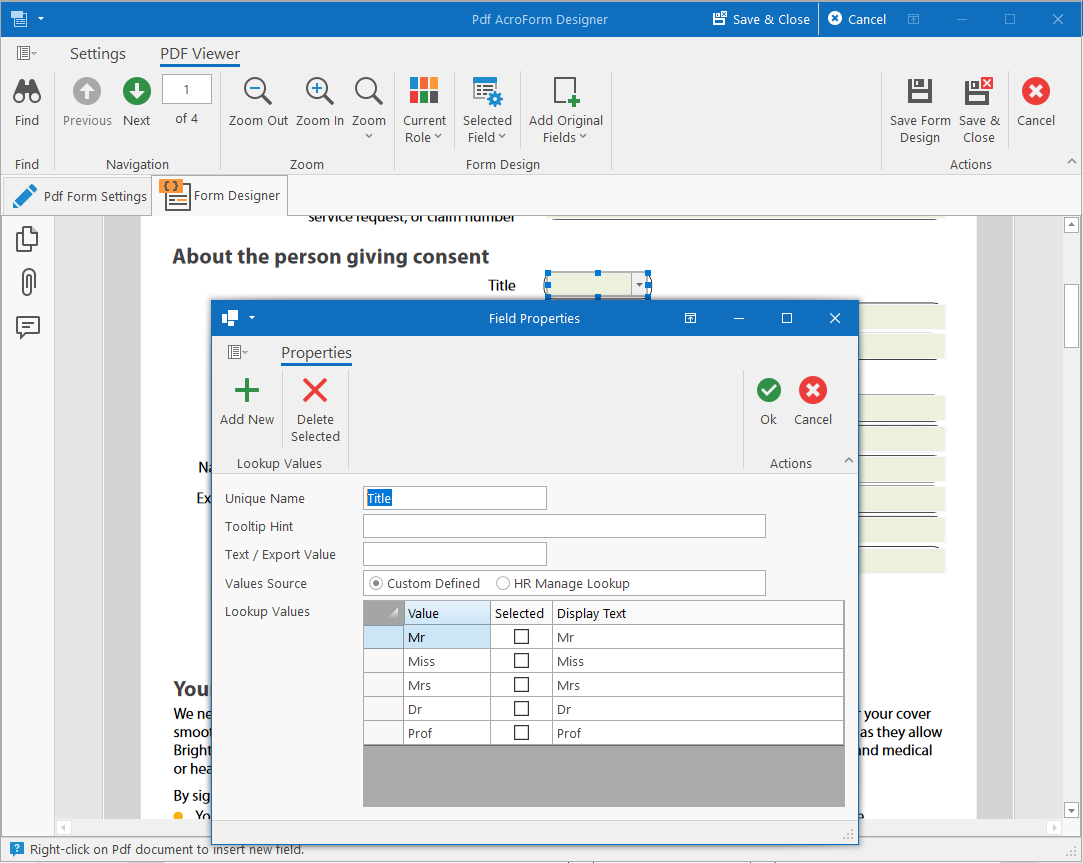The height and width of the screenshot is (863, 1083).
Task: Click the Unique Name field
Action: click(454, 498)
